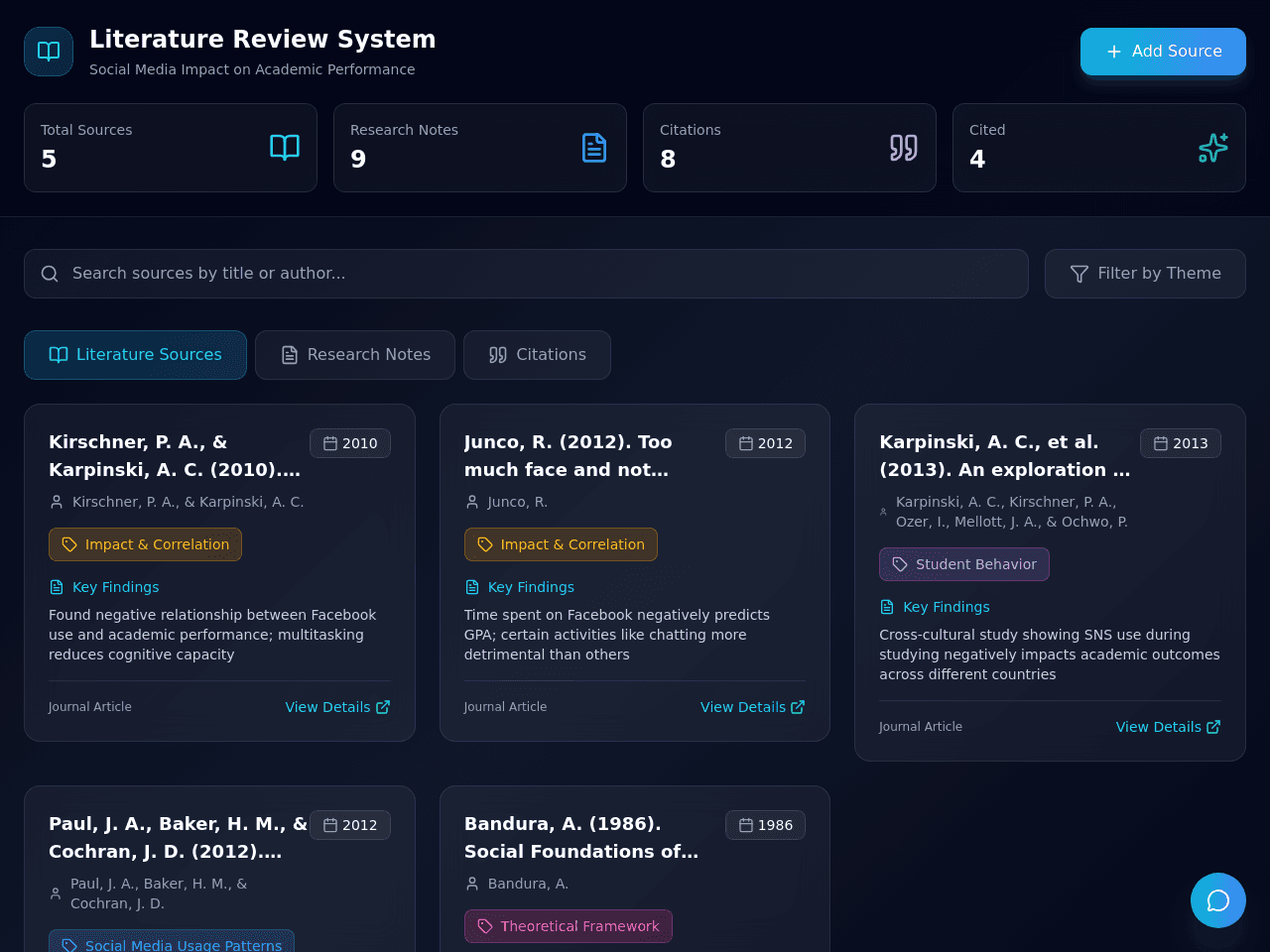The width and height of the screenshot is (1270, 952).
Task: Click the Research Notes document icon card
Action: [x=594, y=148]
